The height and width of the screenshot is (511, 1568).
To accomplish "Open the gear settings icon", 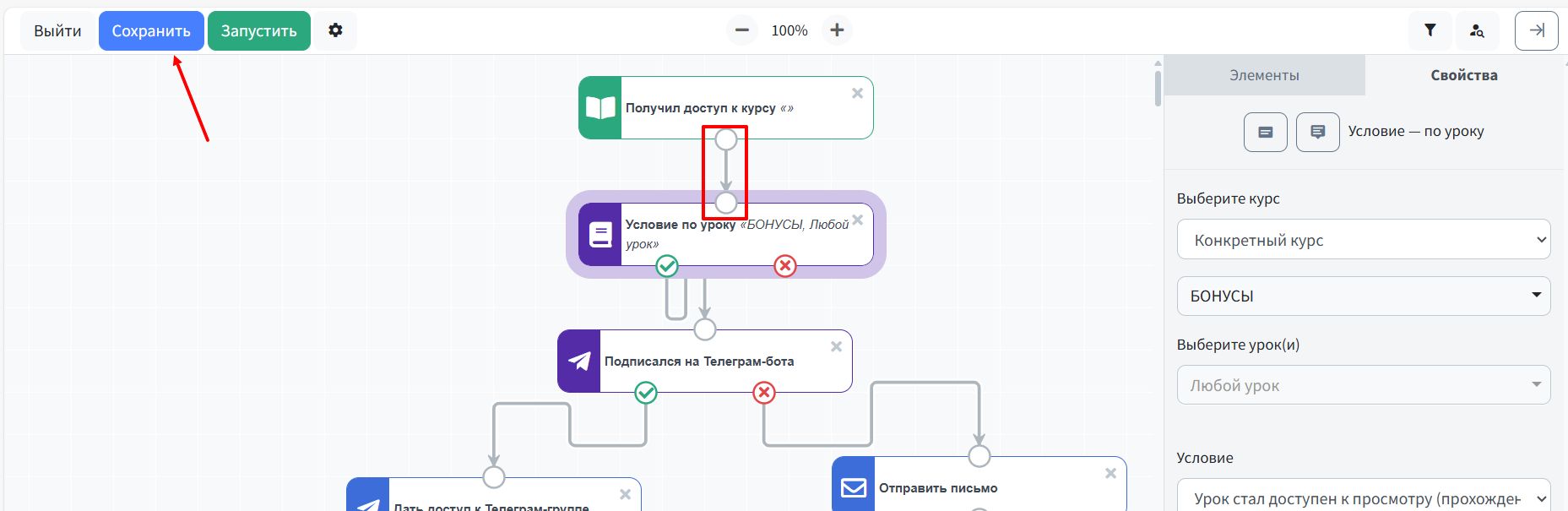I will click(x=335, y=30).
